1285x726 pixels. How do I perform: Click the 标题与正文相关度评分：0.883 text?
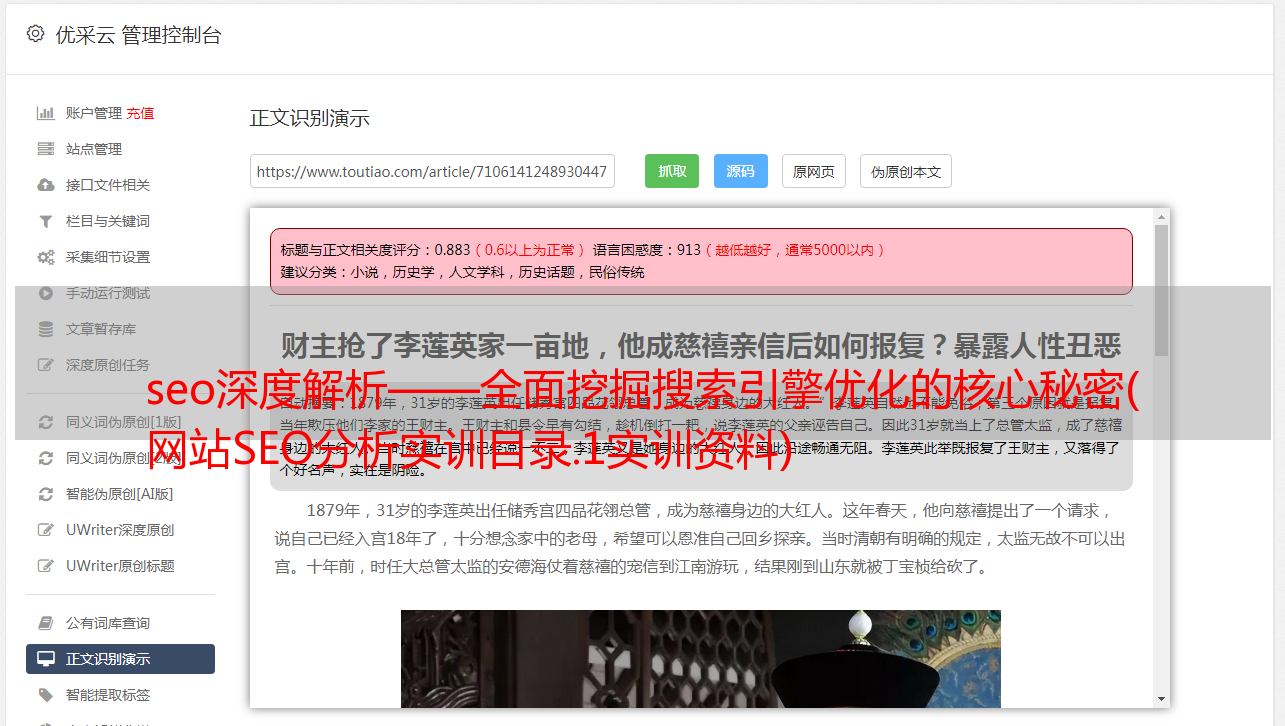[375, 250]
